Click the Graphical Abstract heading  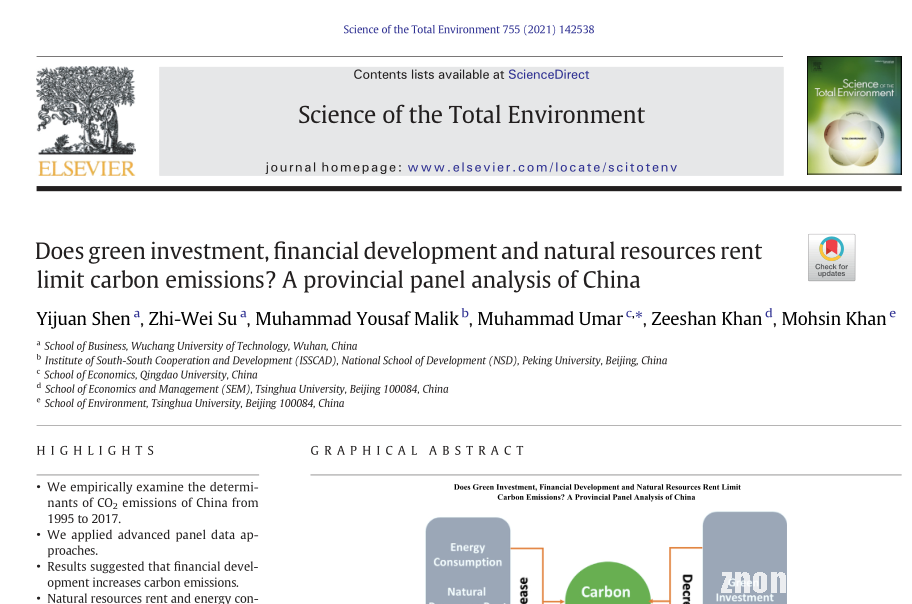tap(418, 451)
